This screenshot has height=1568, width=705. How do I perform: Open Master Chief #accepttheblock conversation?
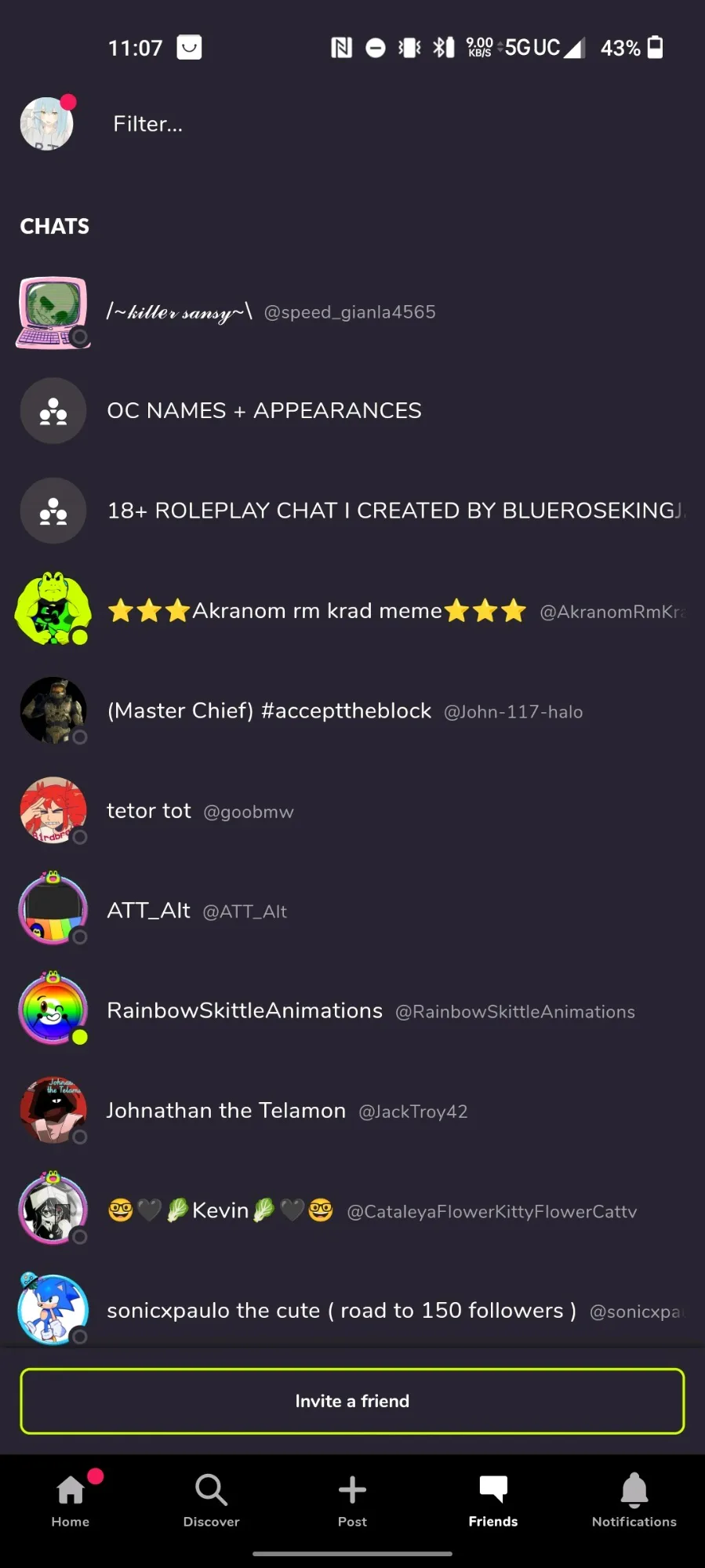pyautogui.click(x=352, y=711)
